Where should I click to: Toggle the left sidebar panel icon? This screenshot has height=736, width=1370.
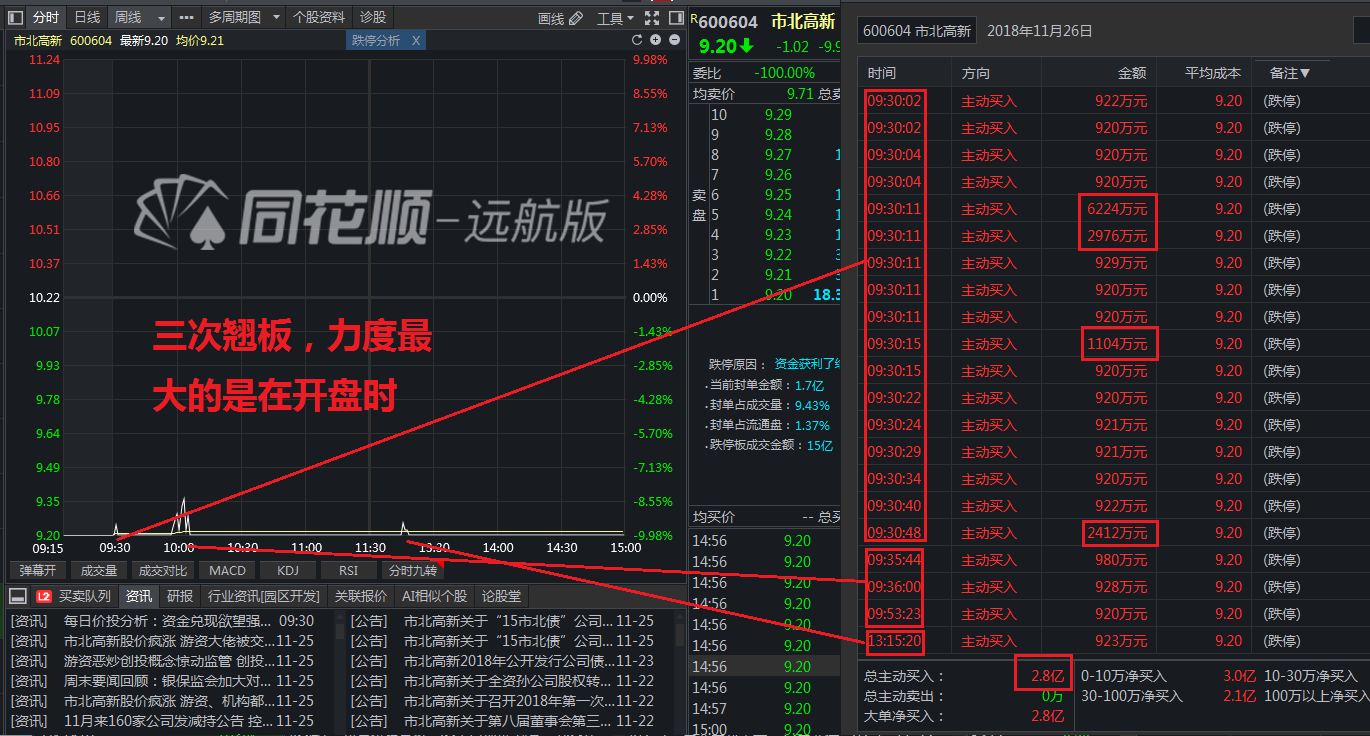coord(15,18)
